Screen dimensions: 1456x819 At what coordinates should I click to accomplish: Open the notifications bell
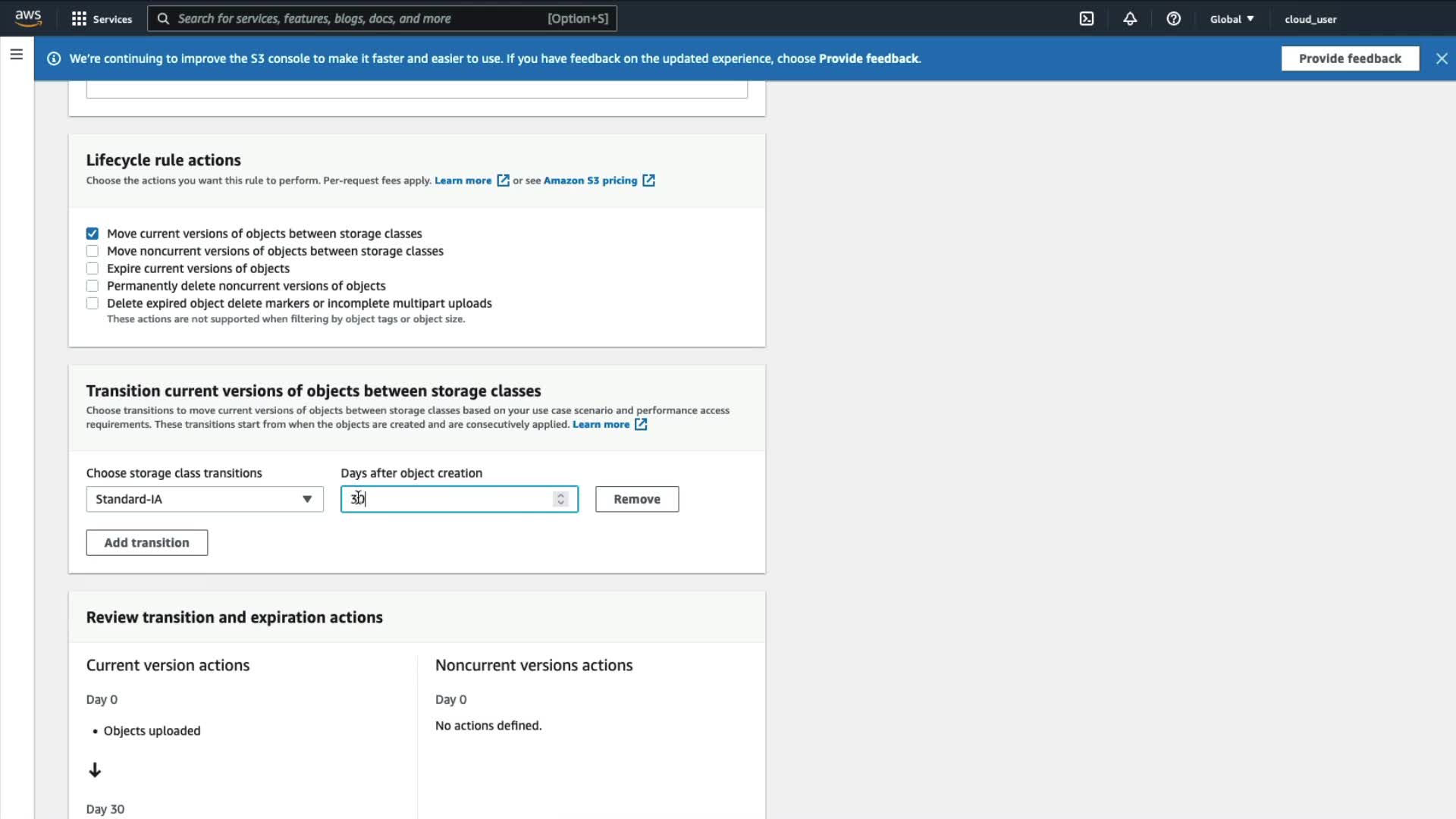pyautogui.click(x=1130, y=19)
